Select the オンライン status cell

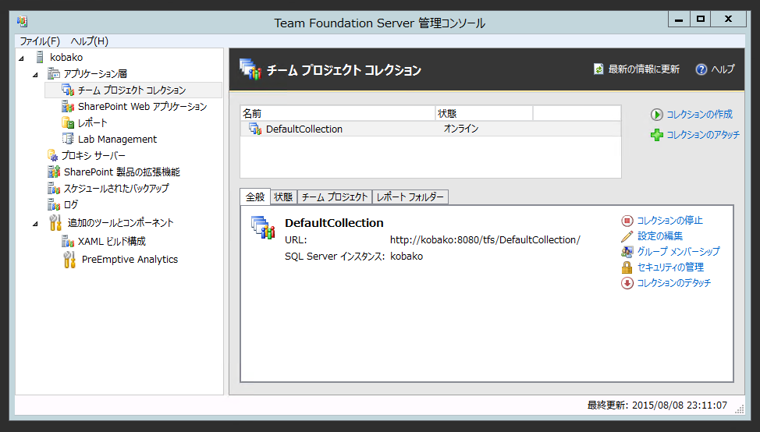(461, 129)
